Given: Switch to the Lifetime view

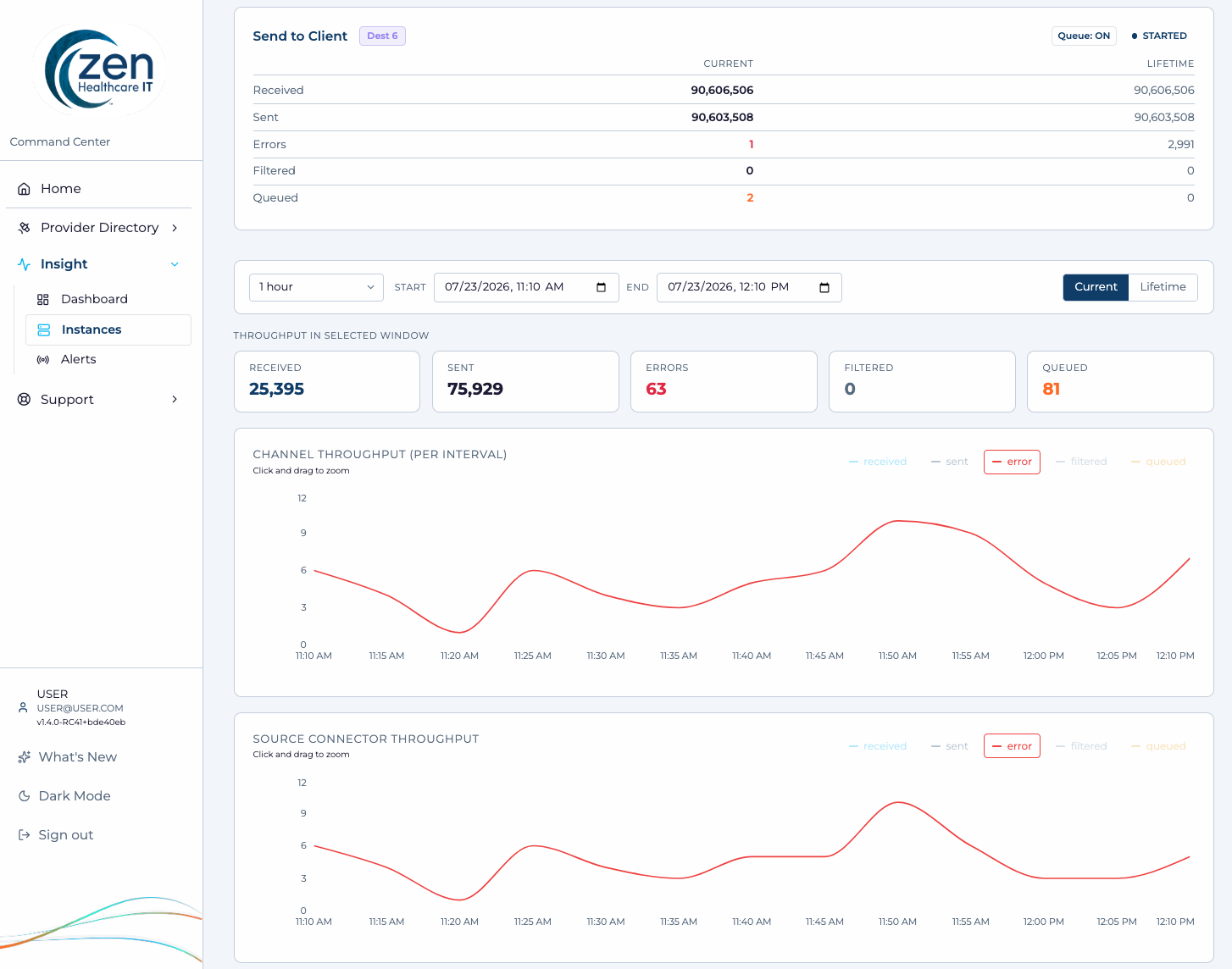Looking at the screenshot, I should click(1163, 287).
